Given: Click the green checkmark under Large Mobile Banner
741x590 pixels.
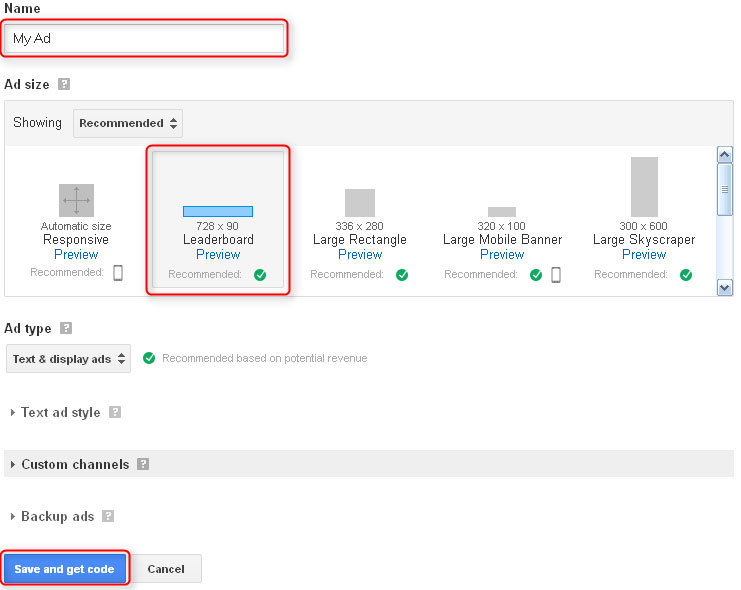Looking at the screenshot, I should [x=536, y=275].
